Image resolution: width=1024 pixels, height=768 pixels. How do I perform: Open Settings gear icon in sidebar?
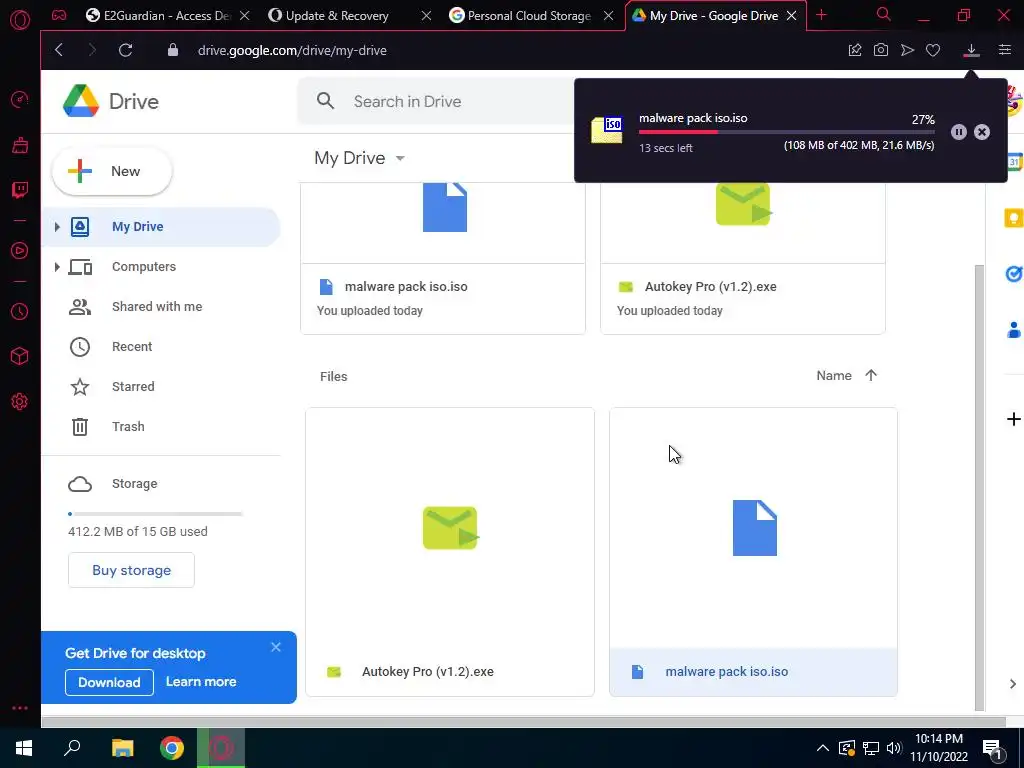(20, 402)
